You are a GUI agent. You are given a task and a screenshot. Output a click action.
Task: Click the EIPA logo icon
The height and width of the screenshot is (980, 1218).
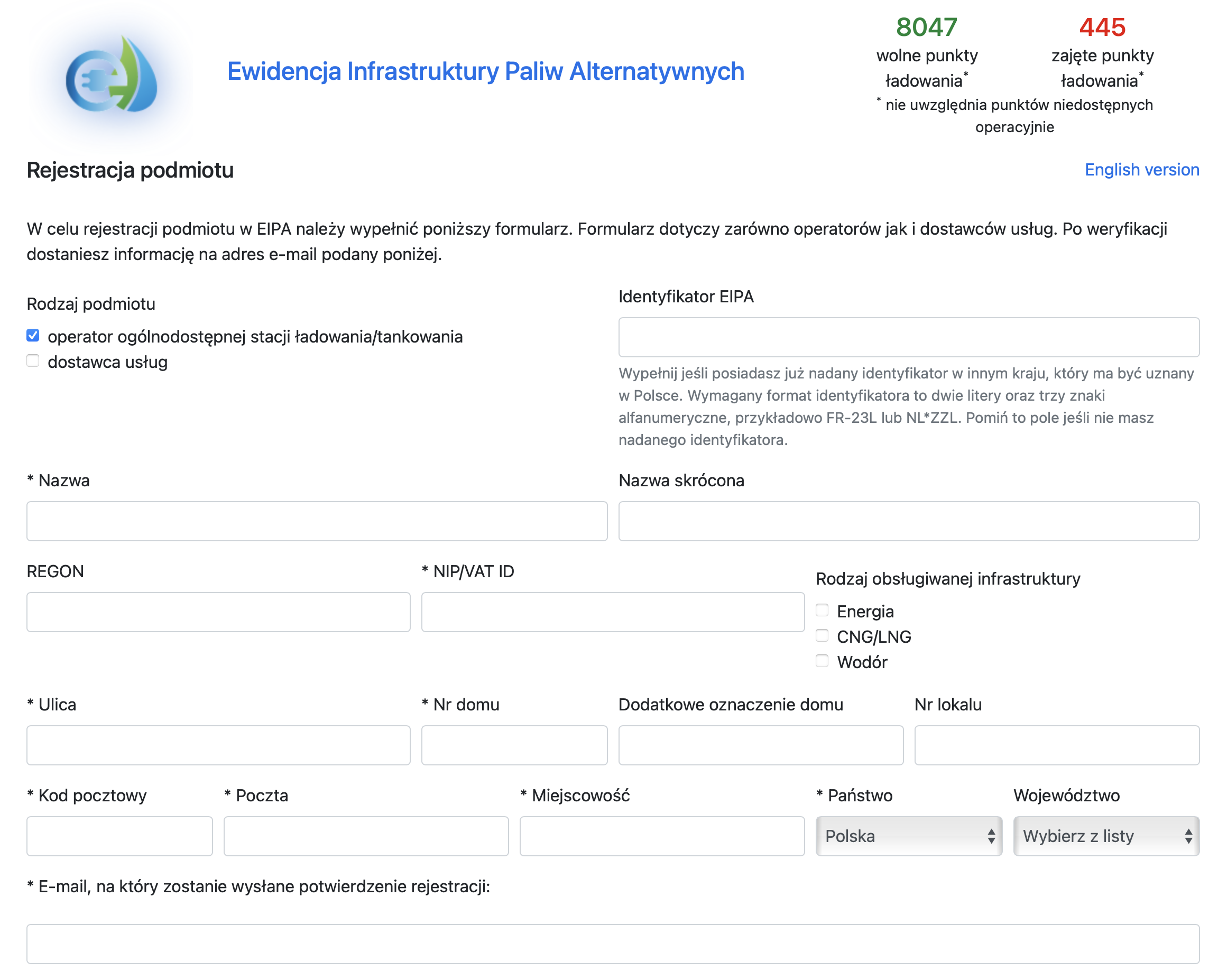coord(112,75)
